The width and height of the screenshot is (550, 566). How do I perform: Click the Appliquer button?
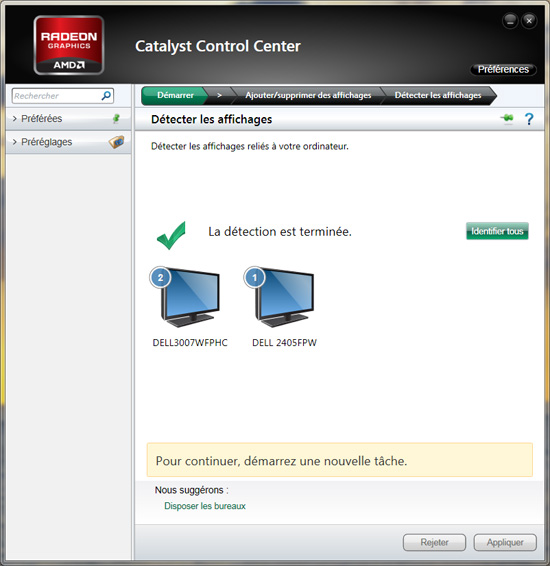click(x=505, y=542)
